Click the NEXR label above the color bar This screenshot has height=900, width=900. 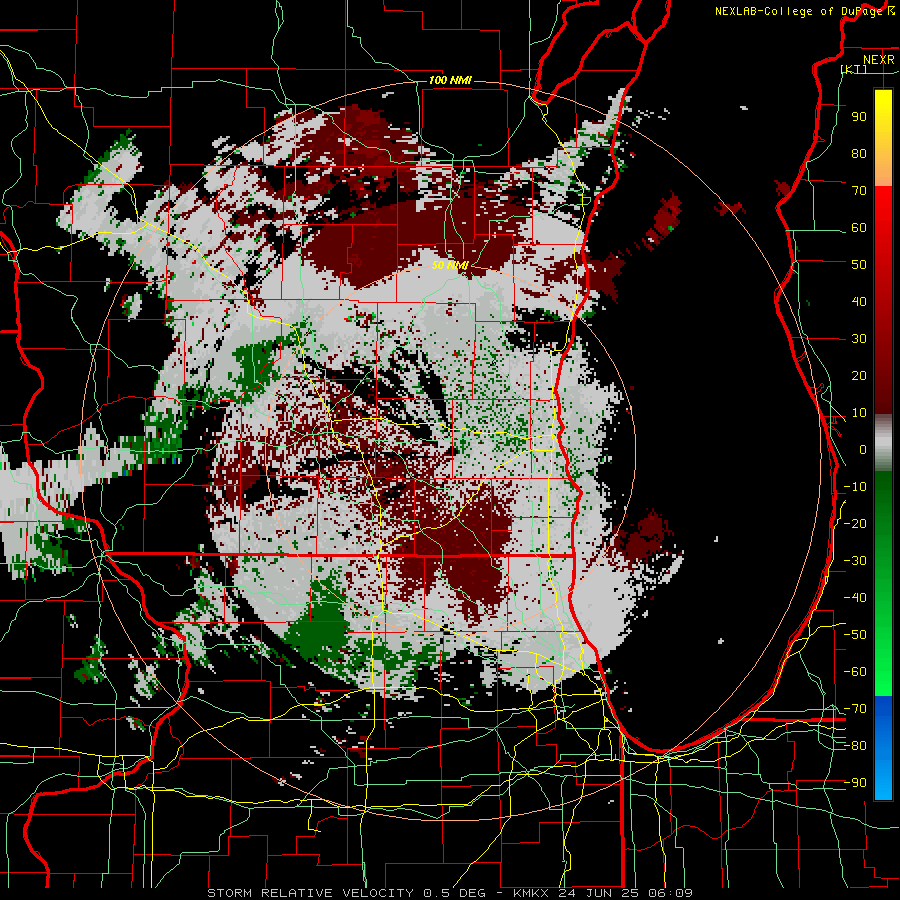tap(879, 60)
